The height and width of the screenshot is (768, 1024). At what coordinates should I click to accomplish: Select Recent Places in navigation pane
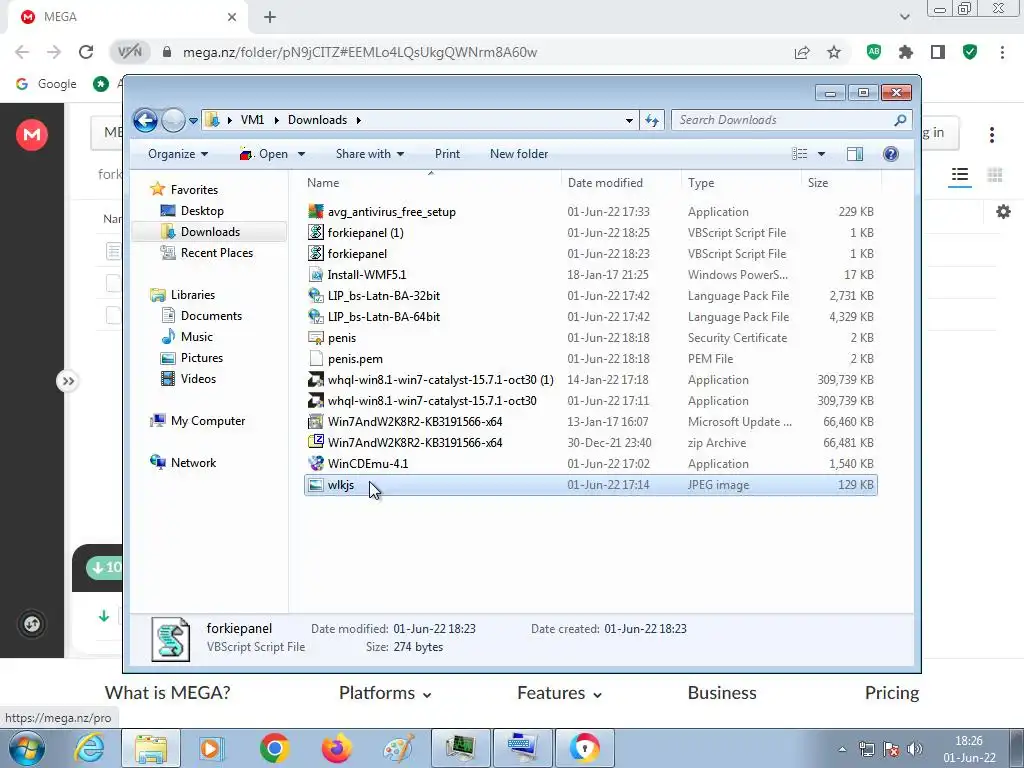(x=216, y=253)
